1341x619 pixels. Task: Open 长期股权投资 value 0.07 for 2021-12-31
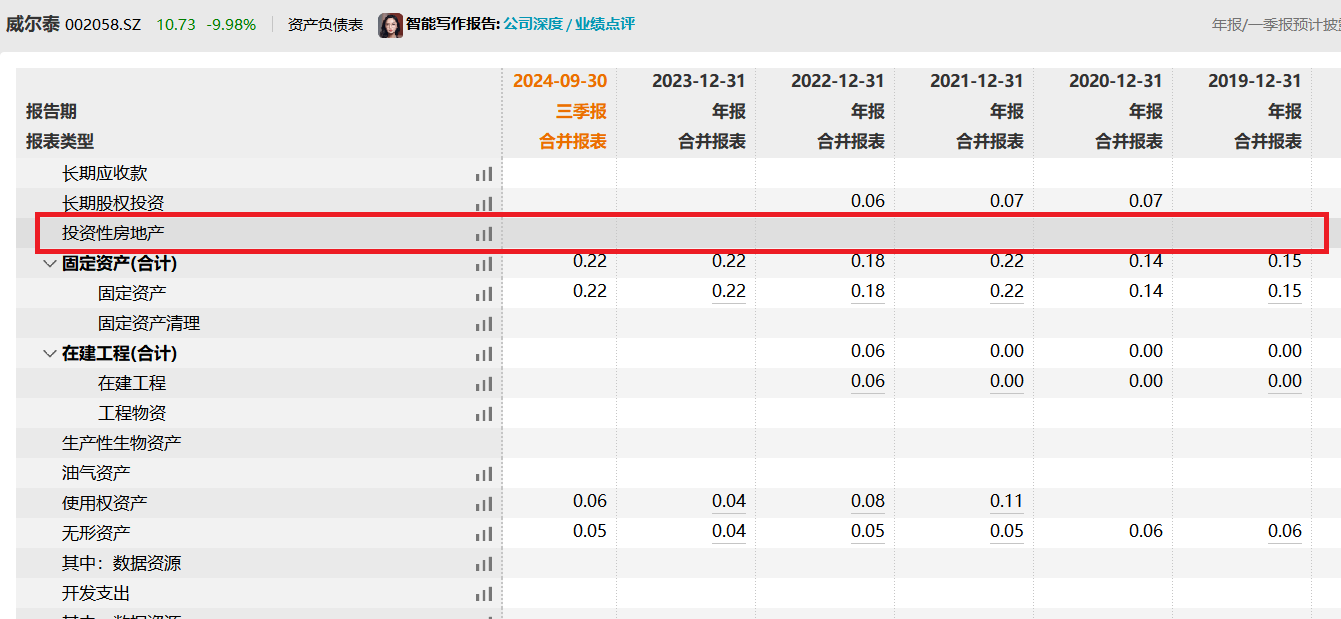pyautogui.click(x=1007, y=201)
